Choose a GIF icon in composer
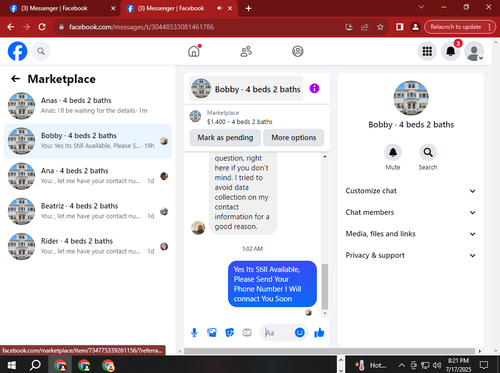 pyautogui.click(x=247, y=332)
